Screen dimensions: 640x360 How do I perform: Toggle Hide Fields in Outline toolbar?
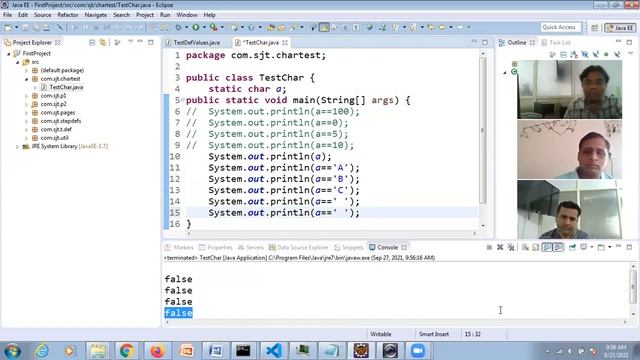[585, 54]
